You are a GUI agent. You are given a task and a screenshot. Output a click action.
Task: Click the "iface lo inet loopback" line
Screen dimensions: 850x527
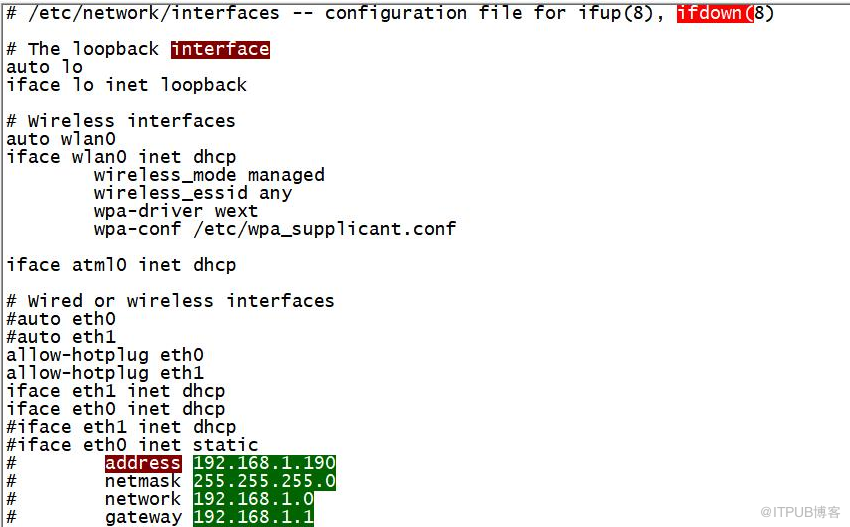pyautogui.click(x=126, y=85)
